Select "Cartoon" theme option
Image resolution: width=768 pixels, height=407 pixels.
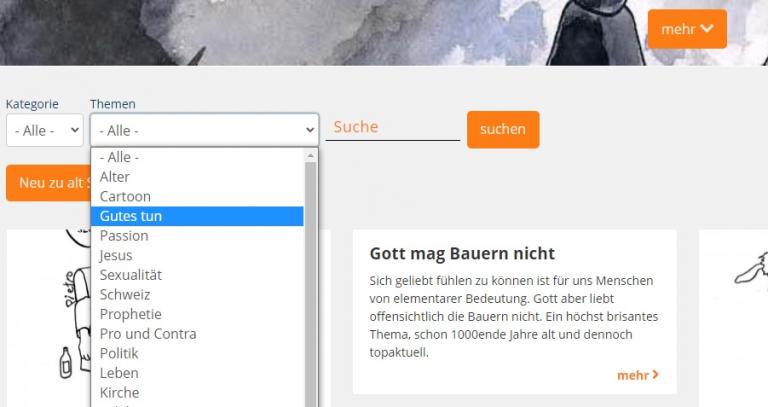[125, 196]
